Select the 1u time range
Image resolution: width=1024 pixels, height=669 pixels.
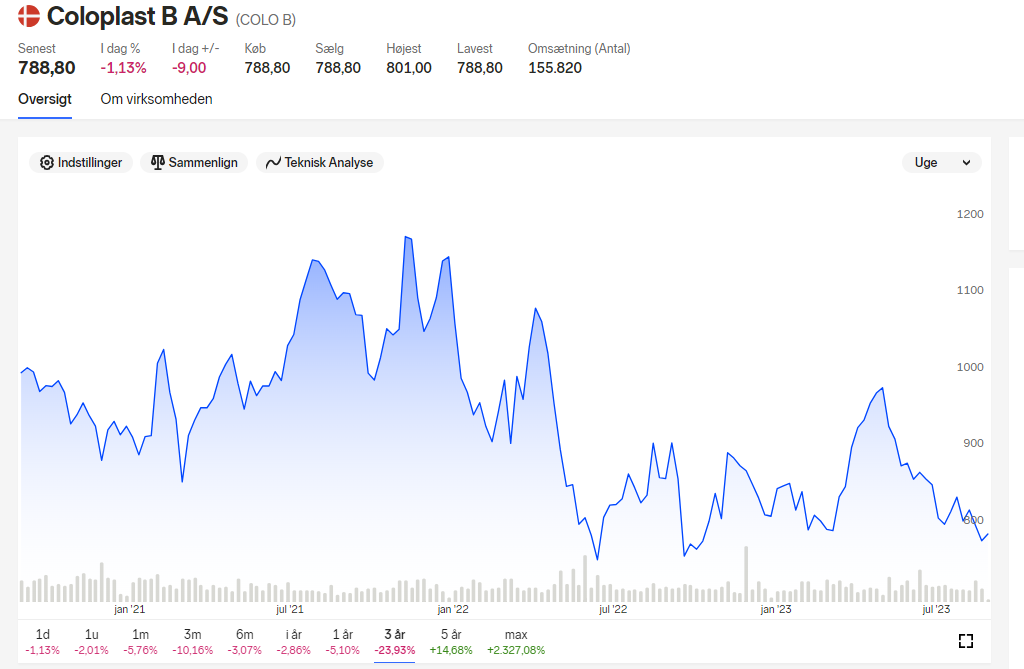click(x=91, y=642)
